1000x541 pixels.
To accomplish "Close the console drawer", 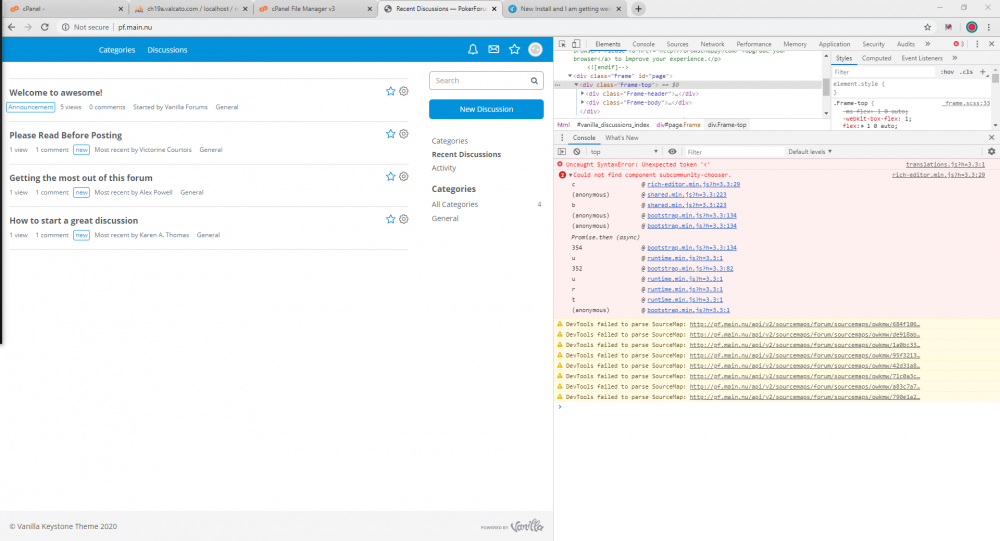I will 991,138.
